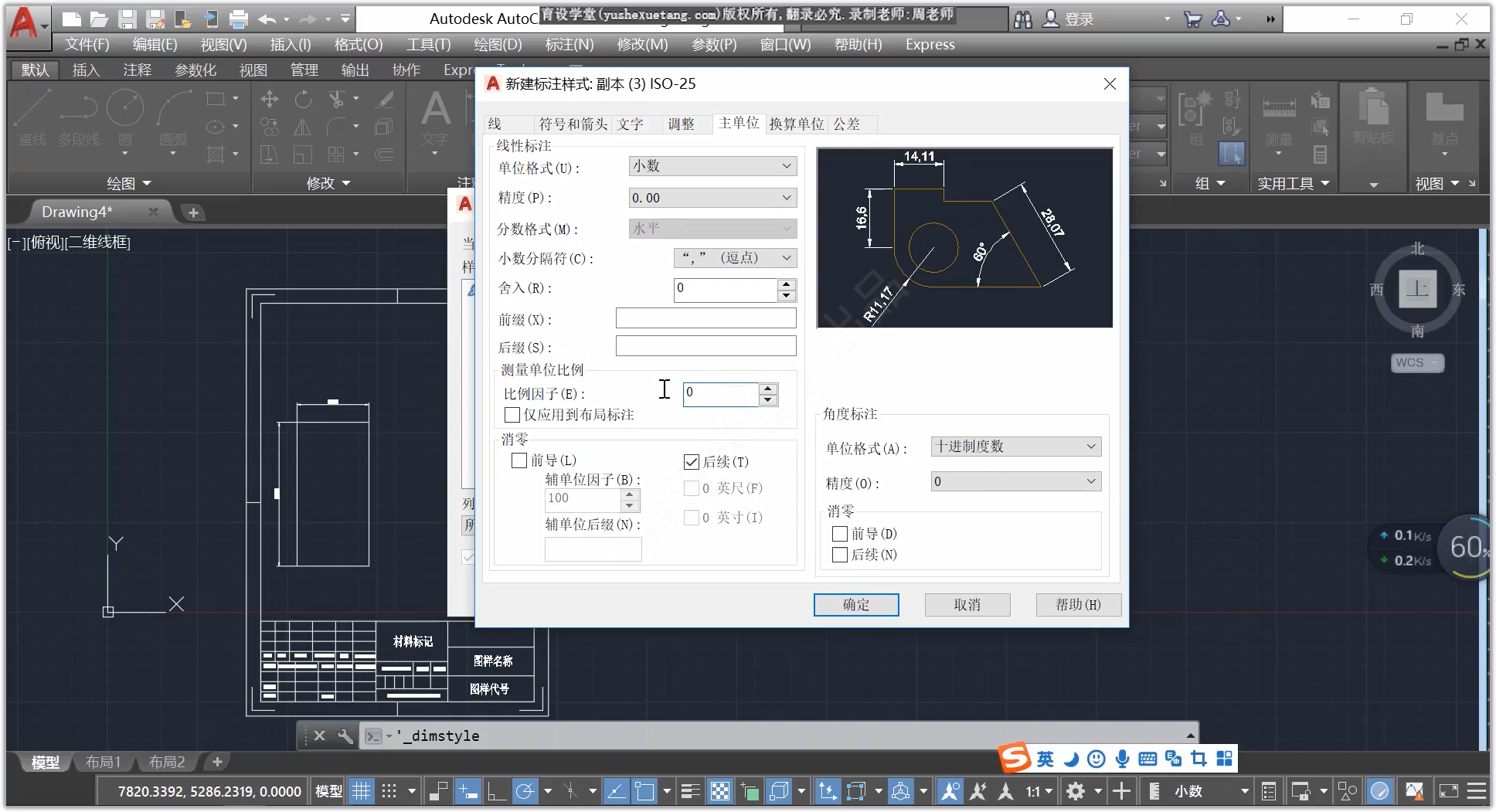Open annotation scale 1:1 dropdown
Viewport: 1496px width, 812px height.
pos(1039,791)
